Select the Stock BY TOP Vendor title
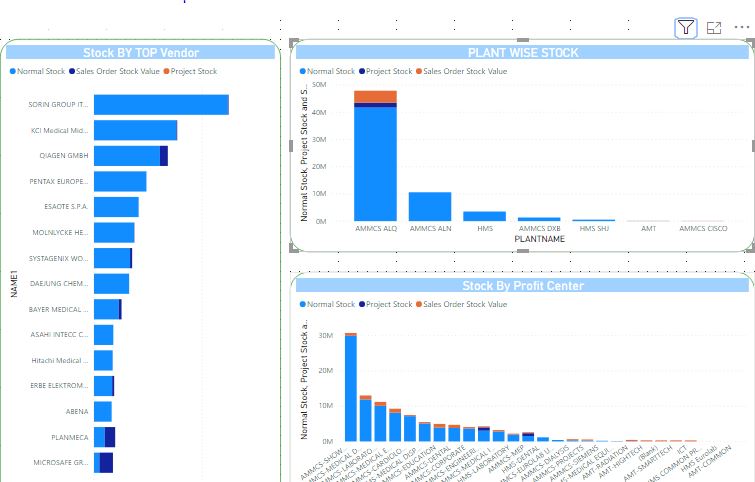The width and height of the screenshot is (755, 482). coord(141,52)
